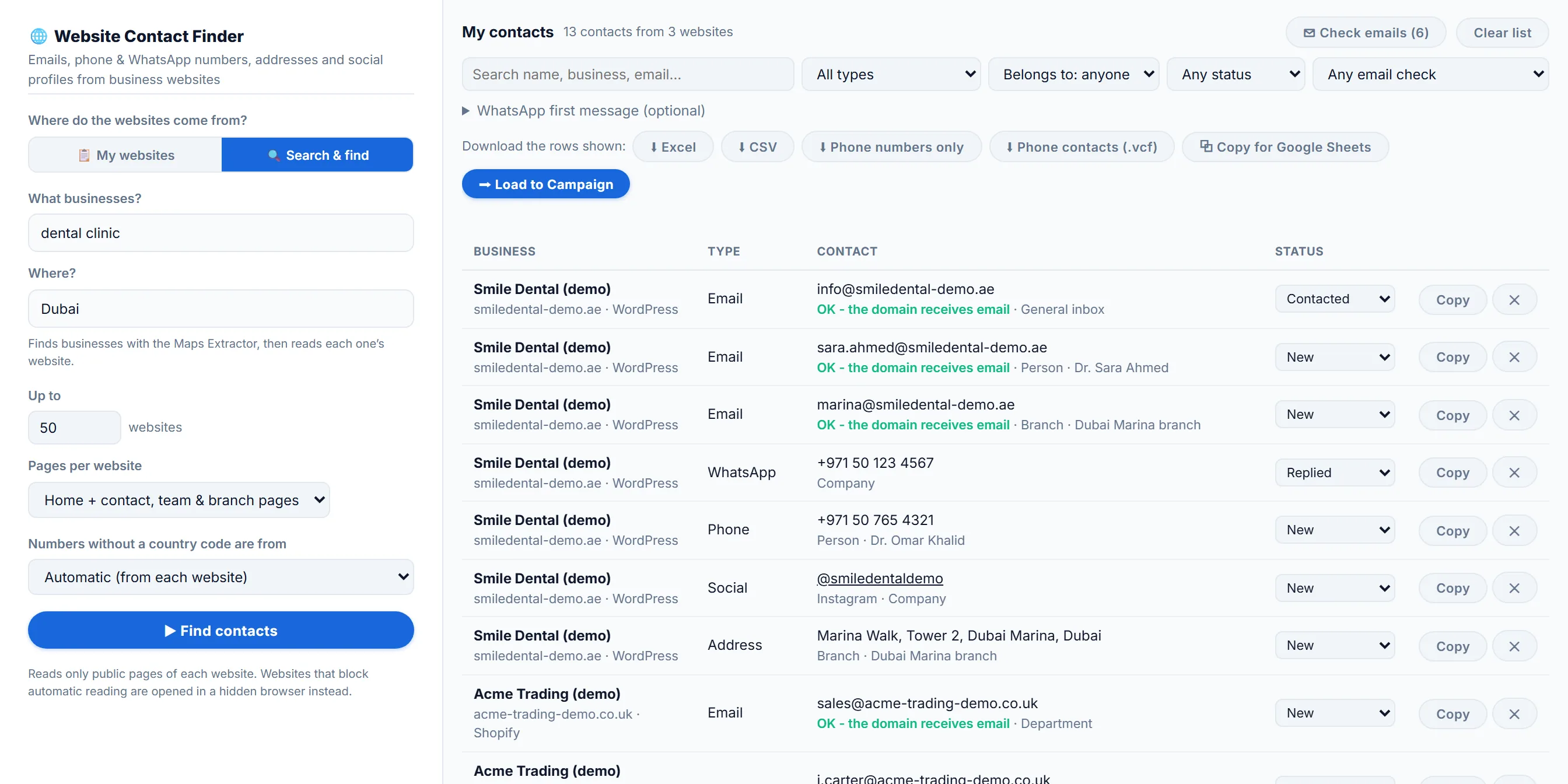Screen dimensions: 1568x784
Task: Delete the sara.ahmed@smiledental-demo.ae contact
Action: (1514, 358)
